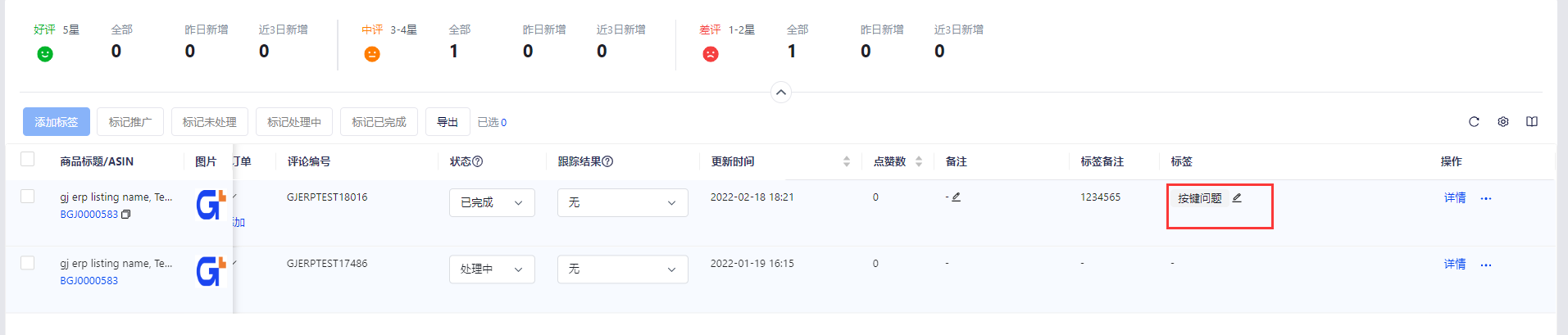Collapse the review statistics panel chevron

pos(781,93)
